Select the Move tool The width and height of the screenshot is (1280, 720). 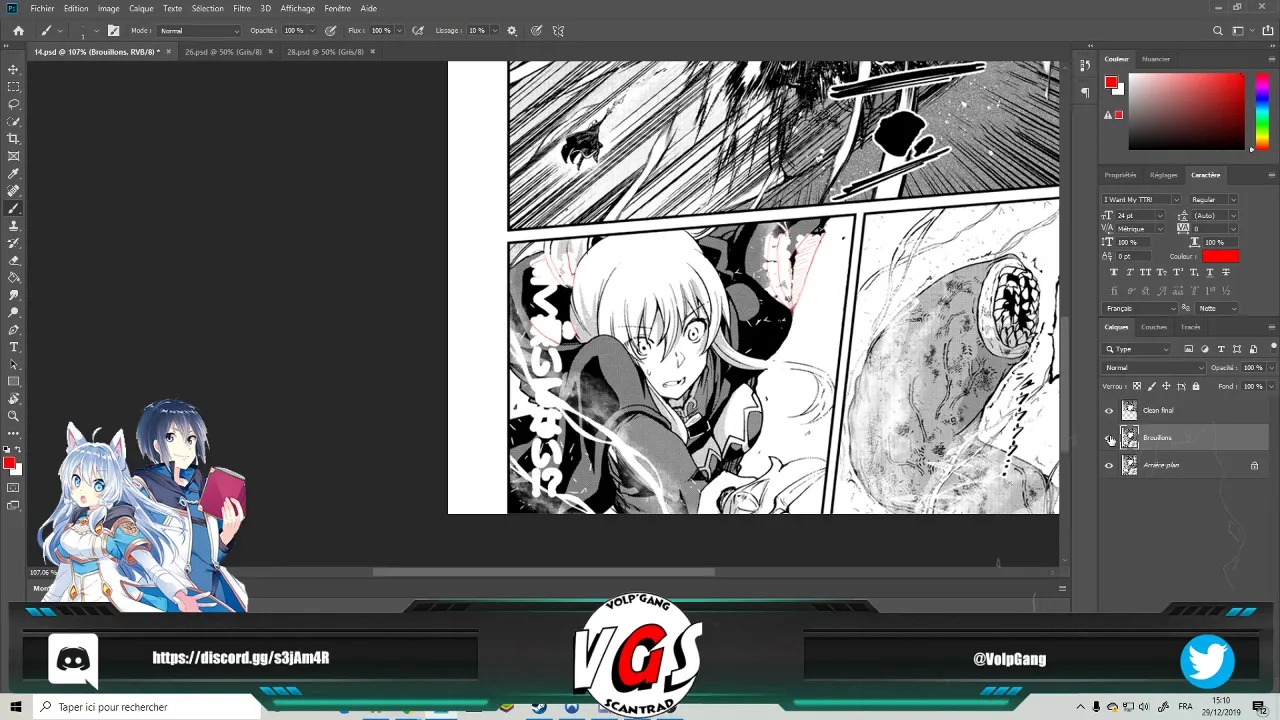(x=13, y=69)
